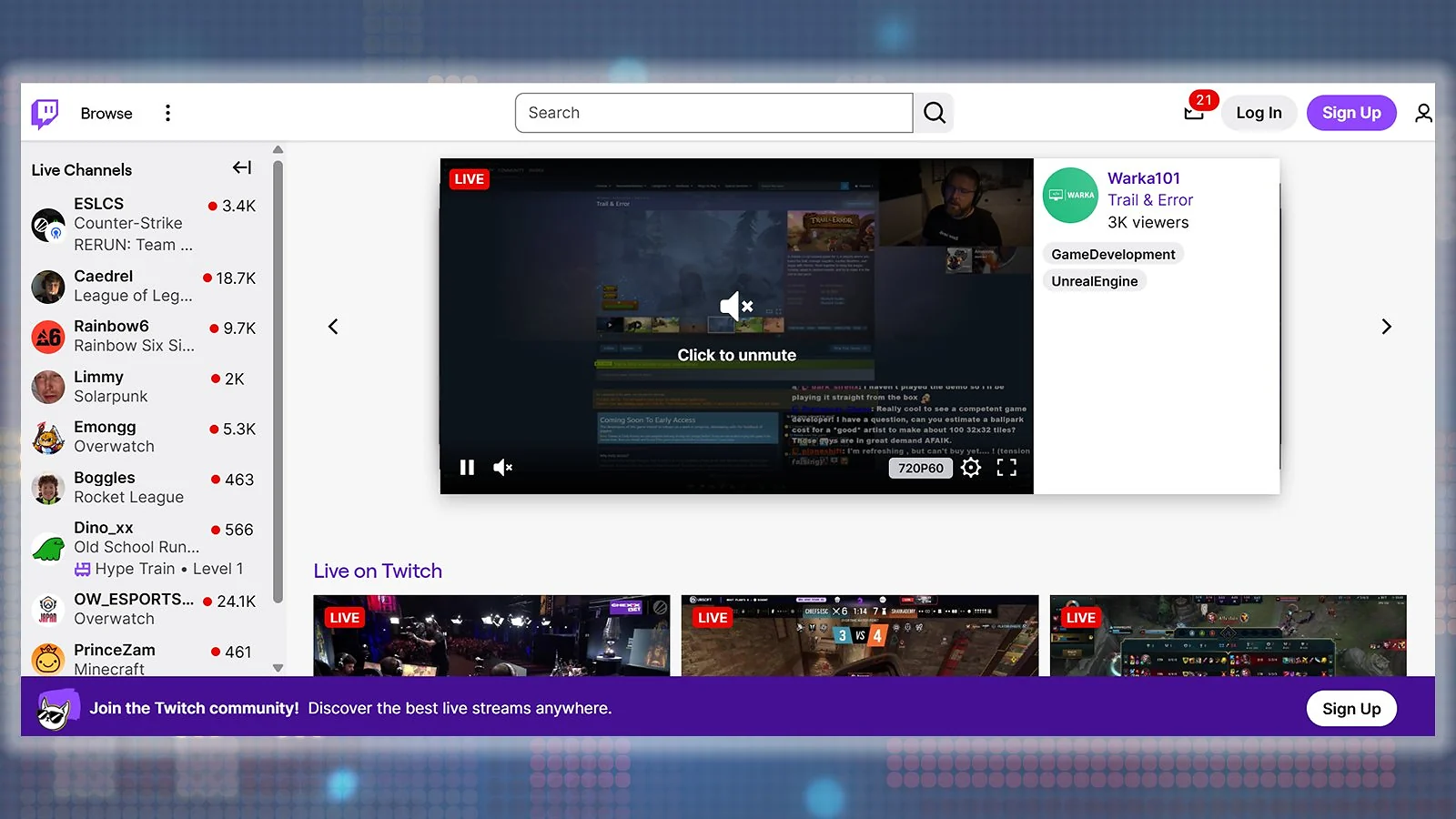Open the Dino_xx channel avatar
The width and height of the screenshot is (1456, 819).
48,549
